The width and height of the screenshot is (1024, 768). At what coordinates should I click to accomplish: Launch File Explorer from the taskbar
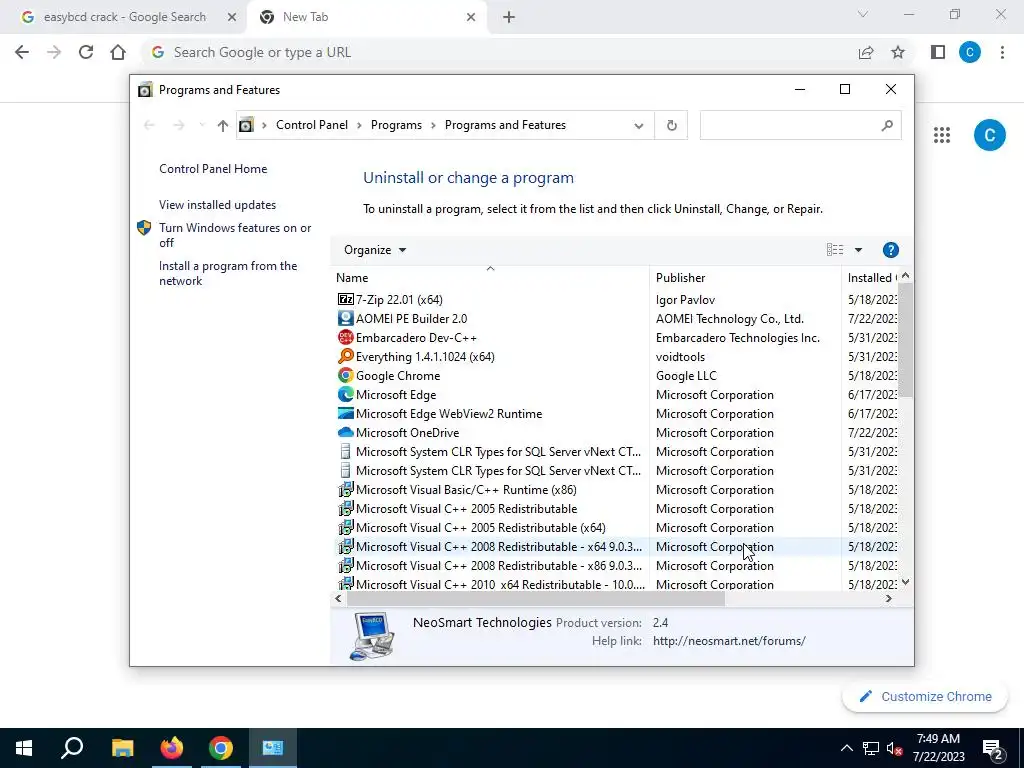(x=122, y=748)
